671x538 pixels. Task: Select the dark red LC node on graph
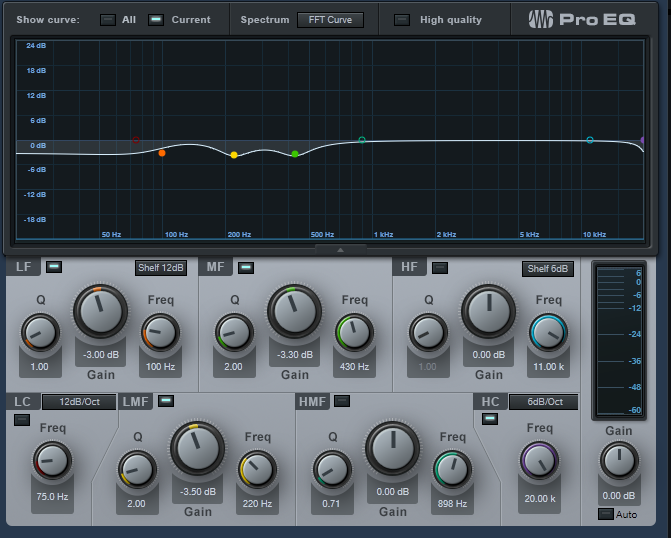click(x=136, y=140)
